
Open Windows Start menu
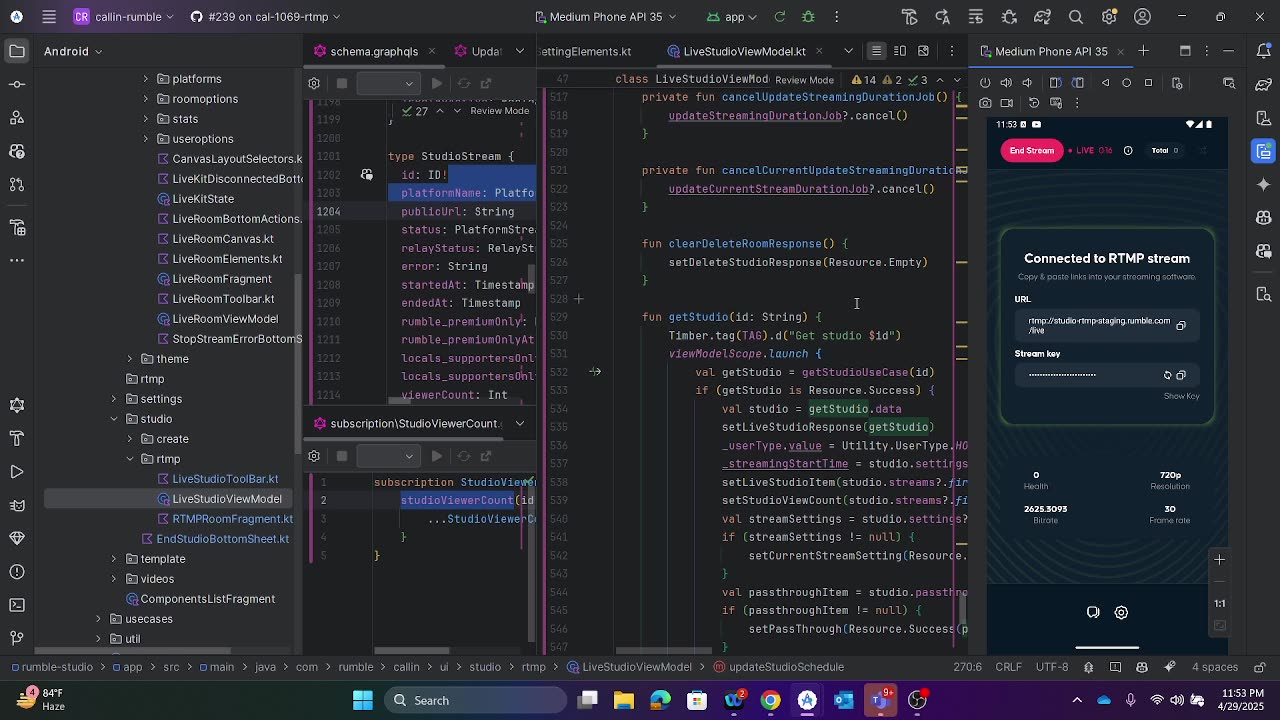coord(362,700)
